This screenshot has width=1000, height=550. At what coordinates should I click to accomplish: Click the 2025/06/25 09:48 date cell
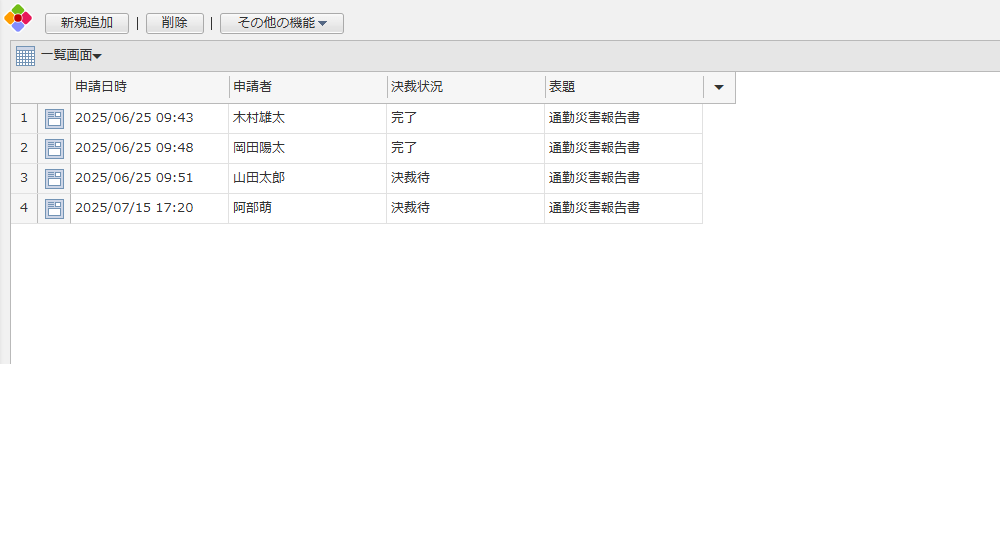coord(134,148)
